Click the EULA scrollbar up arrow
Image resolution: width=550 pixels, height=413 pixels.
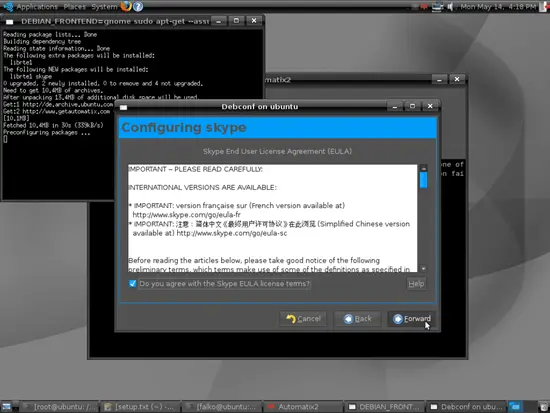tap(423, 168)
